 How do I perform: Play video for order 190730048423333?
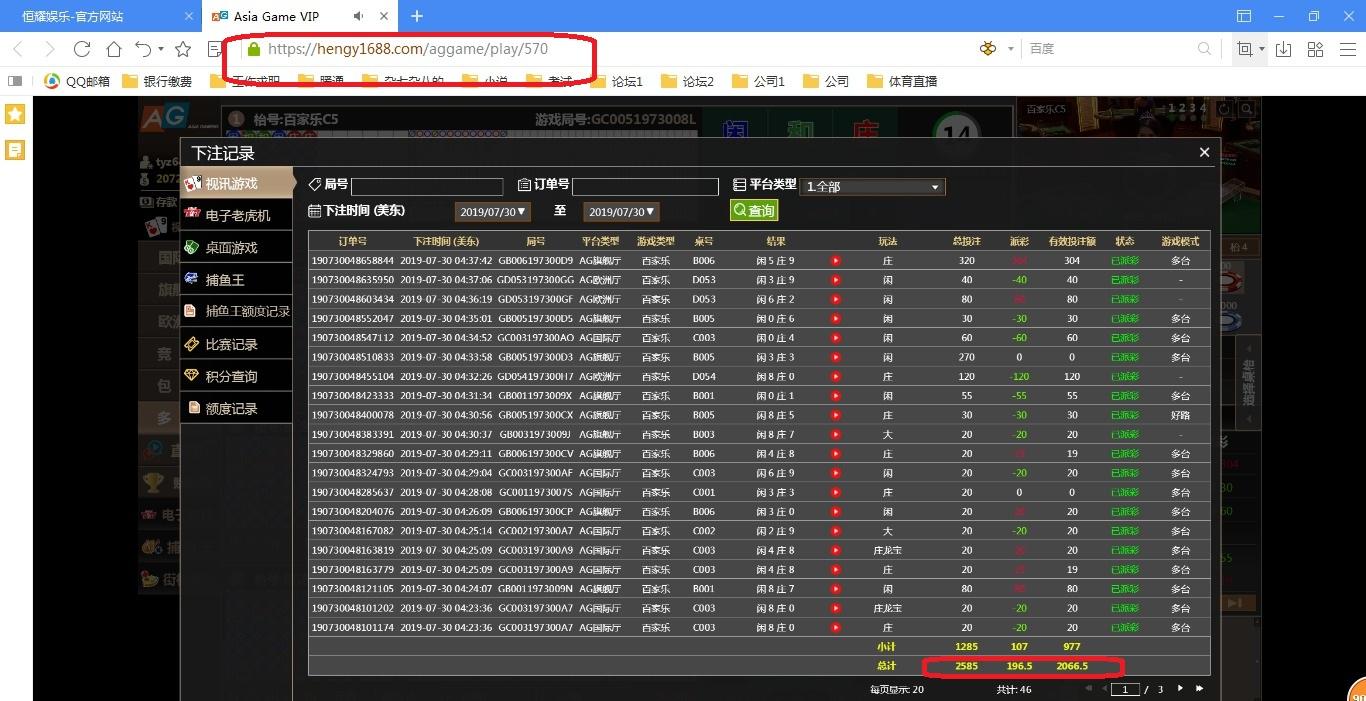pos(836,396)
